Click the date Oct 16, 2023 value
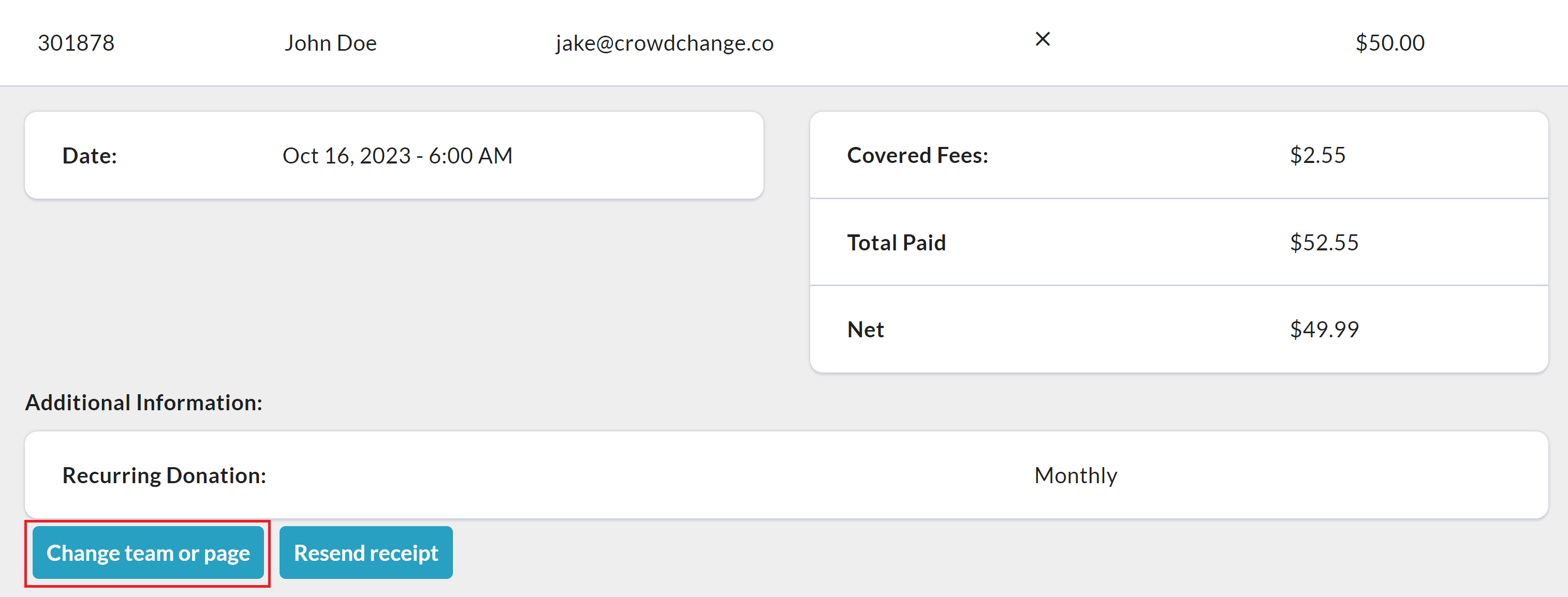This screenshot has height=597, width=1568. point(397,156)
